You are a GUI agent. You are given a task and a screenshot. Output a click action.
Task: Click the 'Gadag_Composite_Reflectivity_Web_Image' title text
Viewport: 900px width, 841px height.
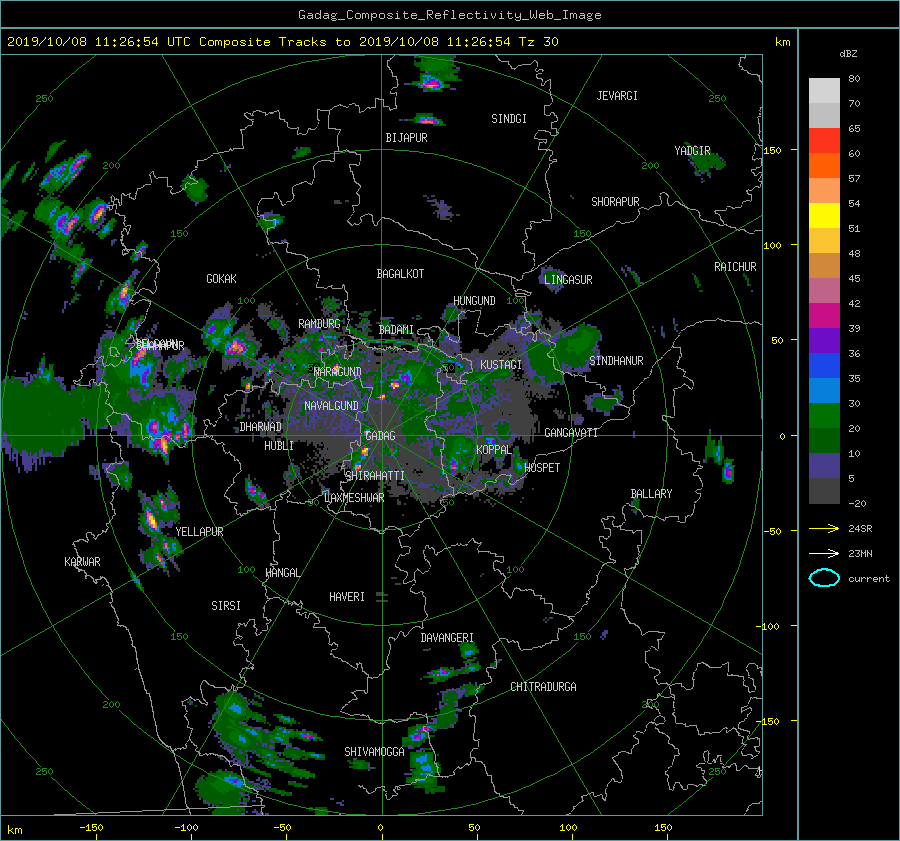point(449,15)
